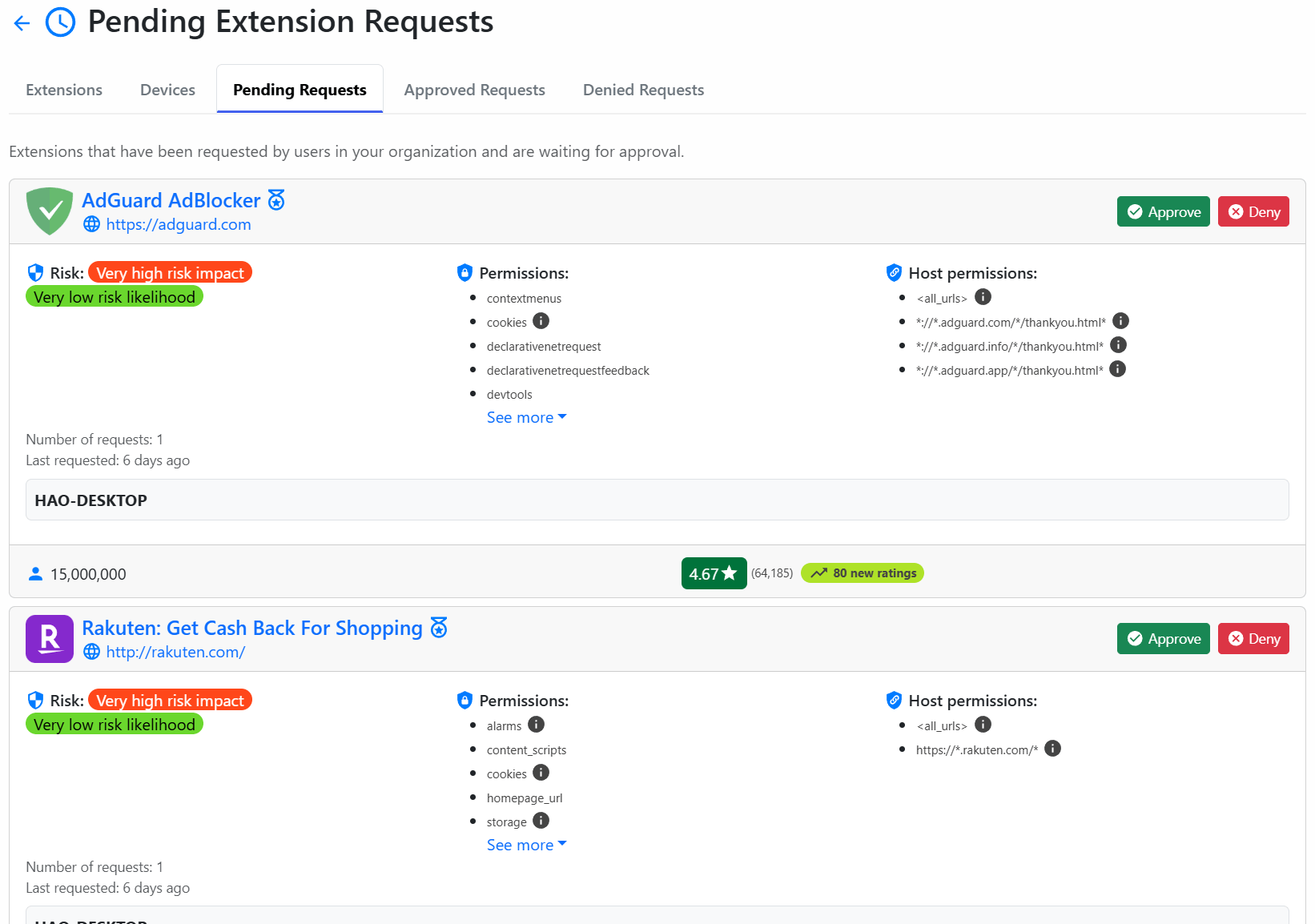Approve the Rakuten extension request
Viewport: 1315px width, 924px height.
pyautogui.click(x=1163, y=639)
